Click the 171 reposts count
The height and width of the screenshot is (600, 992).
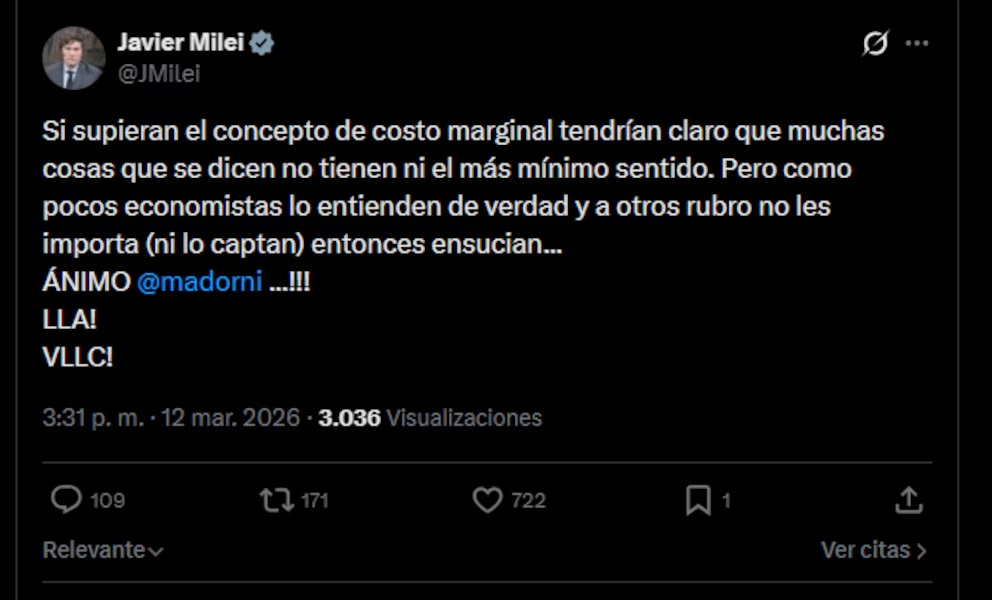pos(314,501)
